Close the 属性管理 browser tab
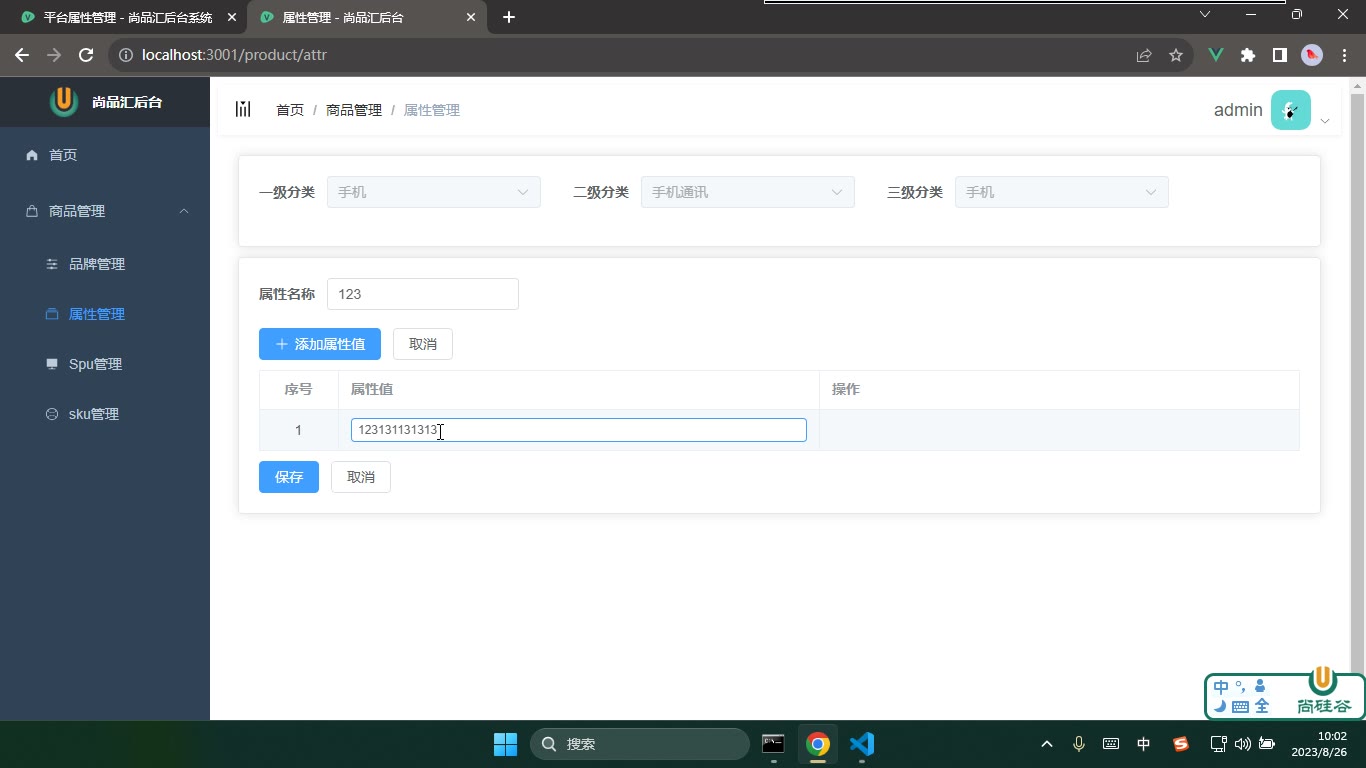This screenshot has height=768, width=1366. [x=471, y=17]
